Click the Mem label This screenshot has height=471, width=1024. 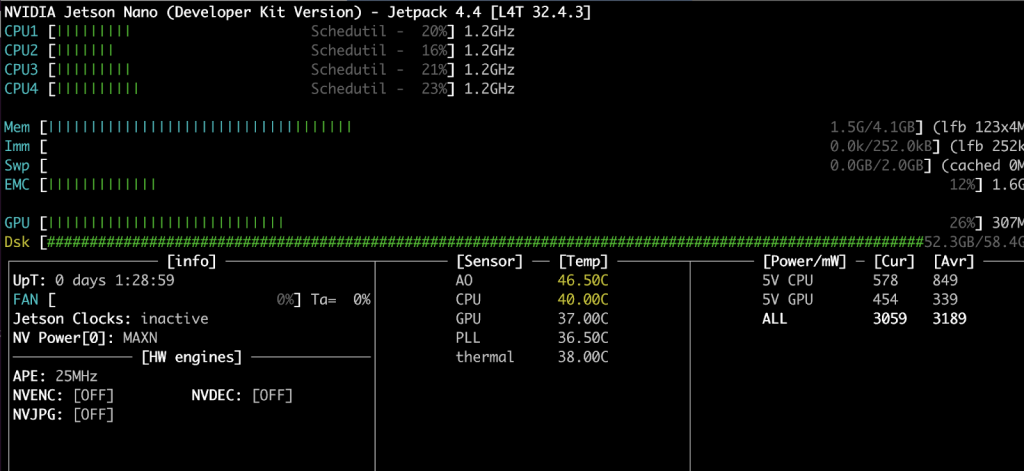click(x=17, y=127)
